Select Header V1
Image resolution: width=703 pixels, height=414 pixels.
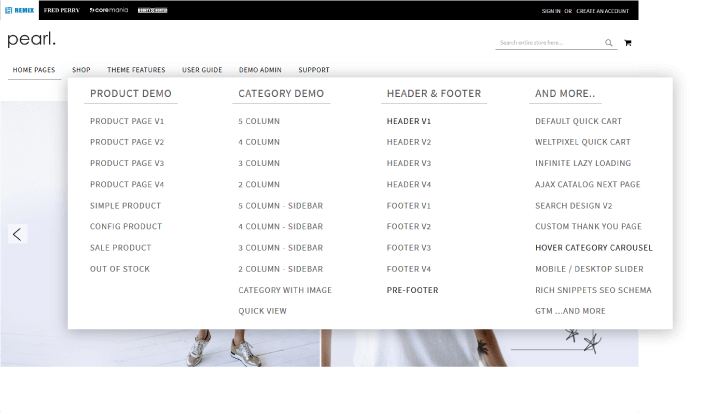(409, 121)
